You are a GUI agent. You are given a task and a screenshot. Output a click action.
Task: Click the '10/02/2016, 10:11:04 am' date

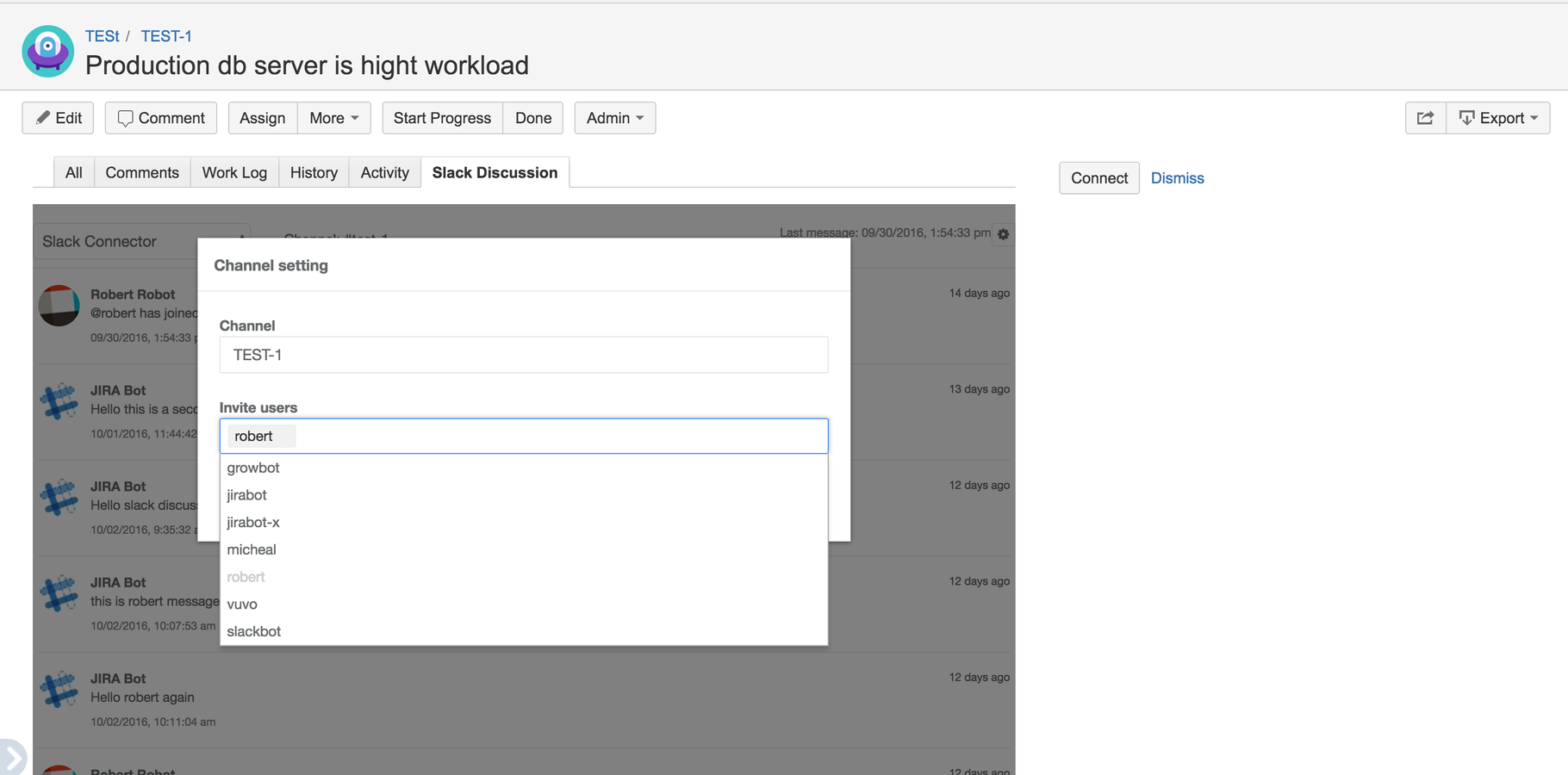coord(153,722)
